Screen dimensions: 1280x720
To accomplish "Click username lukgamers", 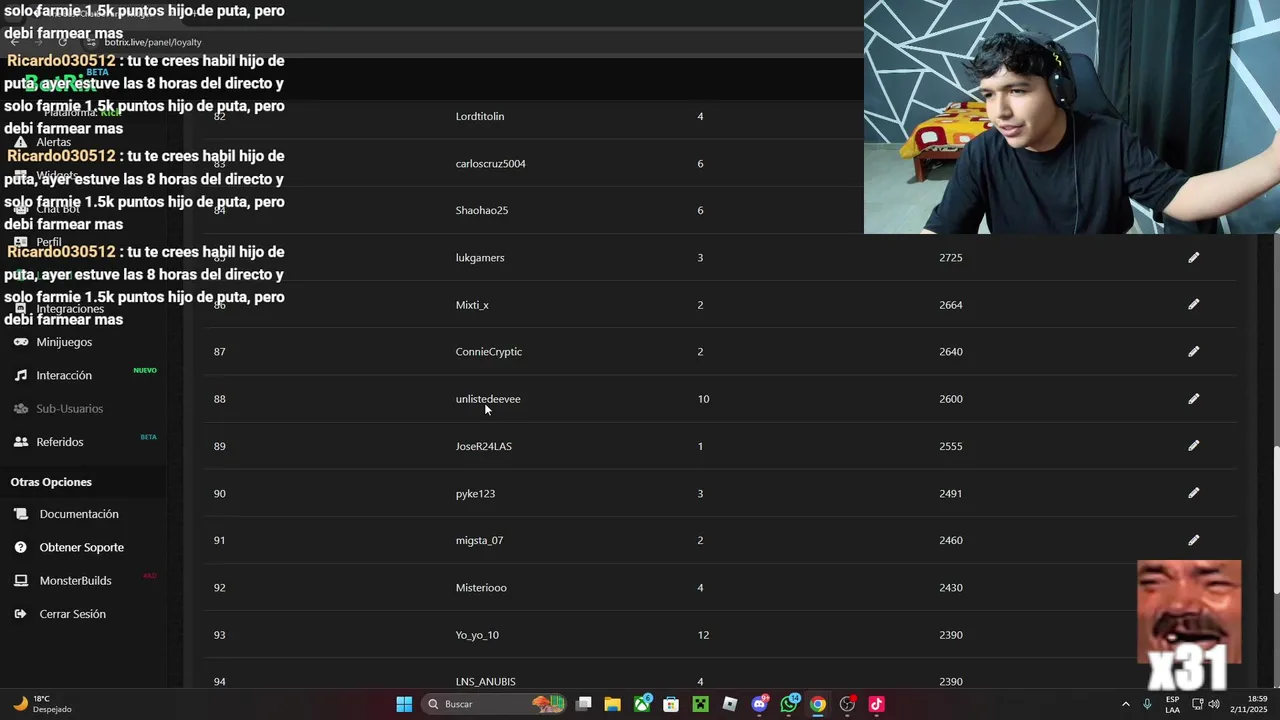I will [x=480, y=258].
